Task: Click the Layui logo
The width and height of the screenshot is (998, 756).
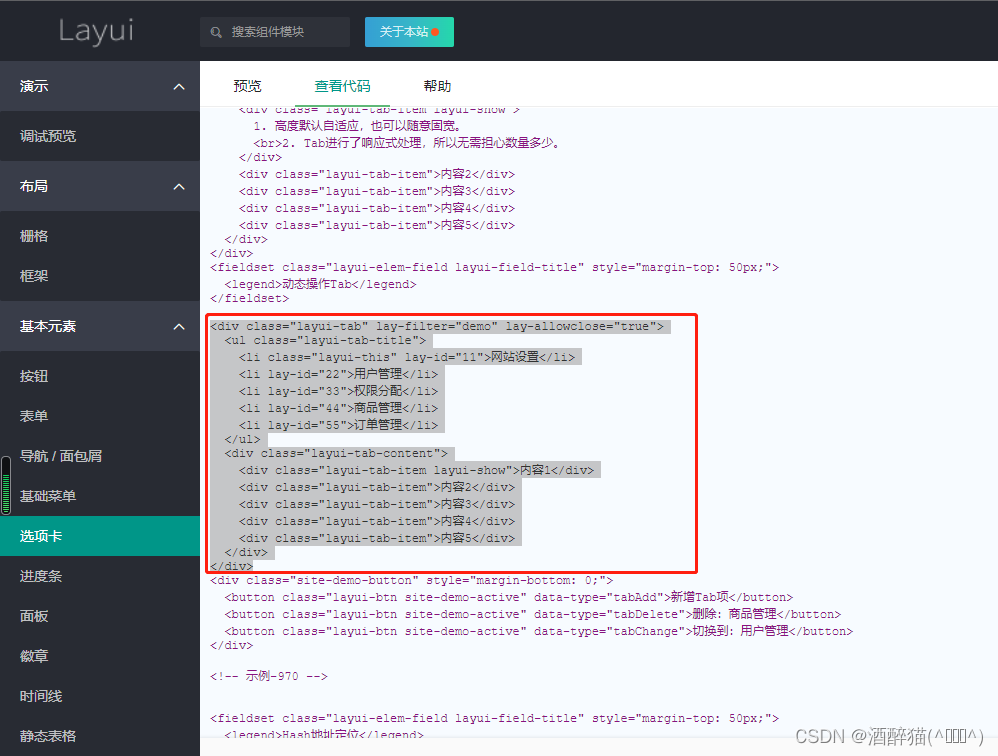Action: pos(96,31)
